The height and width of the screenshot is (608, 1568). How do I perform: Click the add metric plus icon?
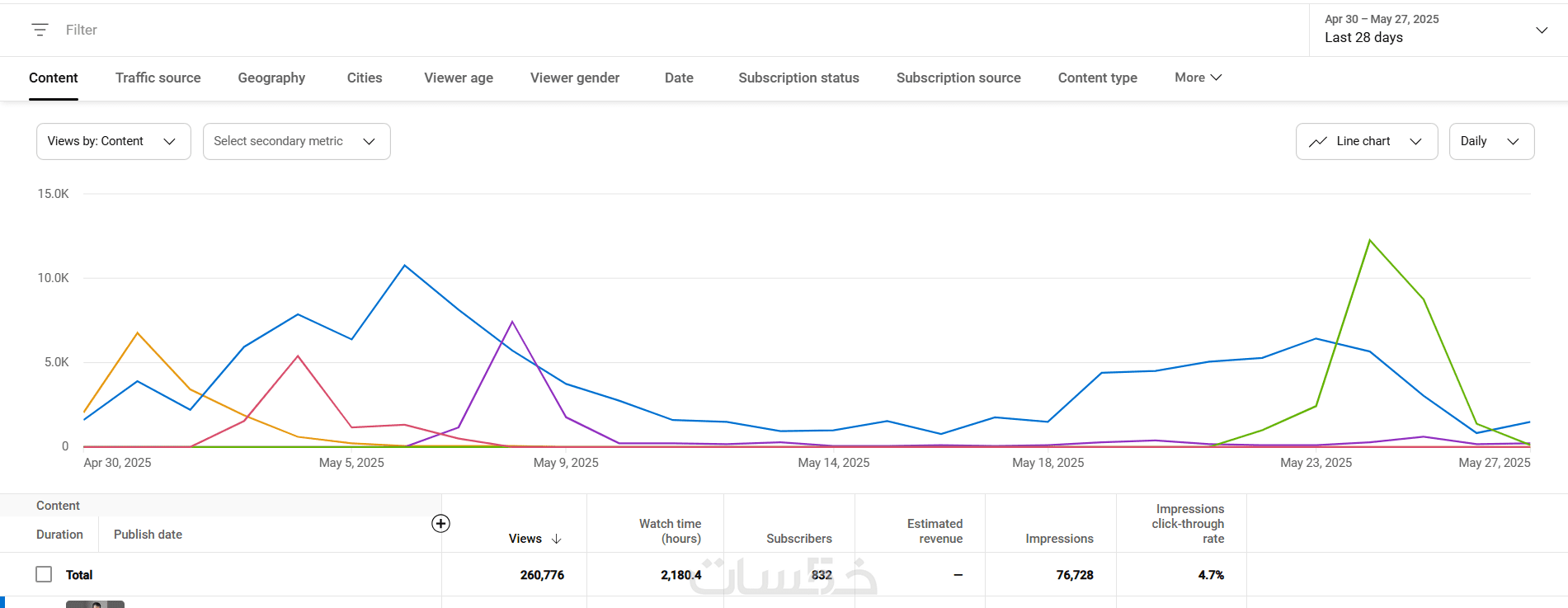click(440, 524)
